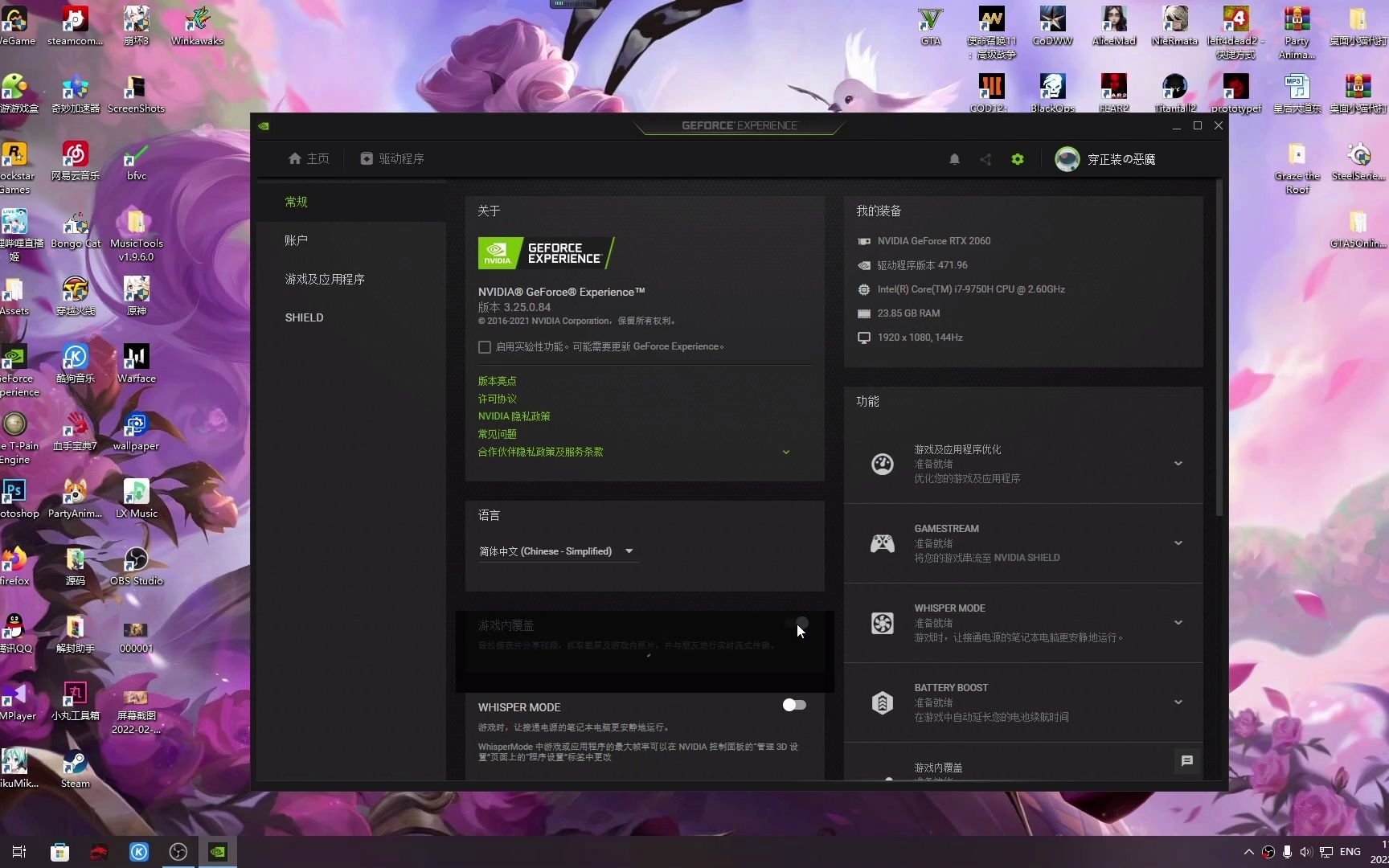The width and height of the screenshot is (1389, 868).
Task: Open the notifications bell in GeForce Experience
Action: [954, 159]
